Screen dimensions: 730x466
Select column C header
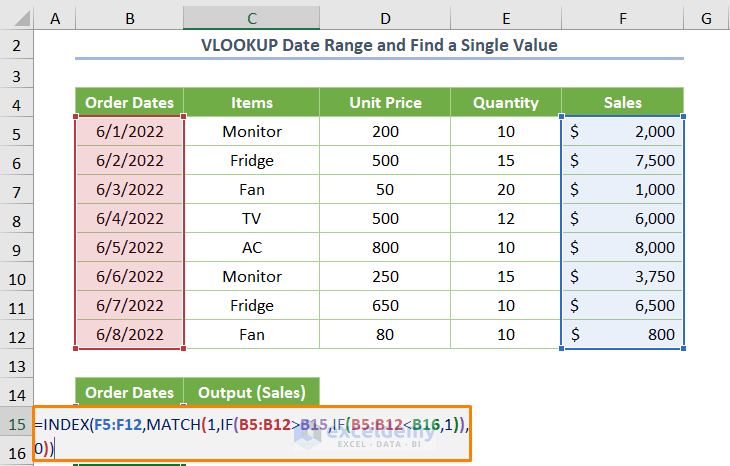(251, 18)
